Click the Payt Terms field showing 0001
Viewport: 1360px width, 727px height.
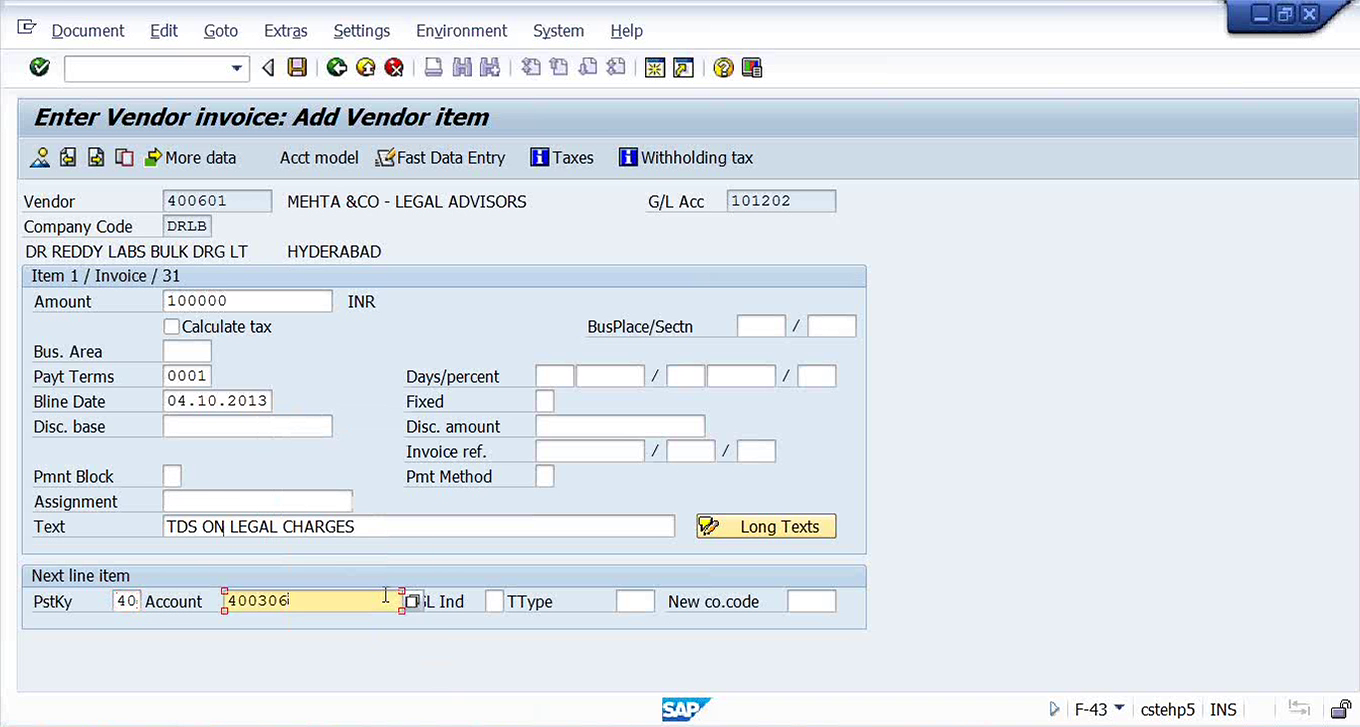(187, 376)
